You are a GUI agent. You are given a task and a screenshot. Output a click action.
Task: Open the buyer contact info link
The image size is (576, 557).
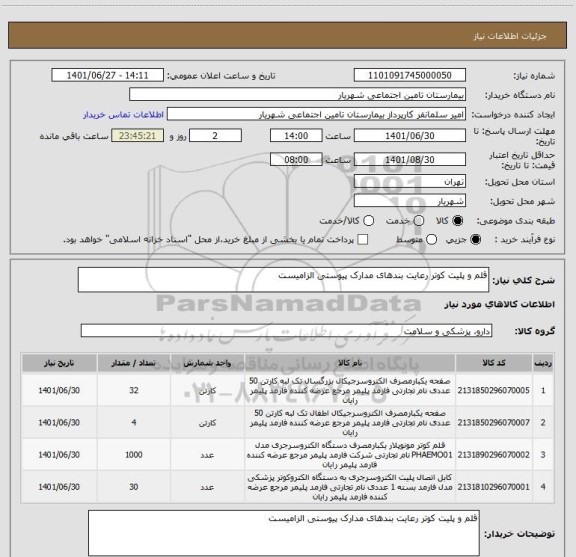click(x=123, y=115)
